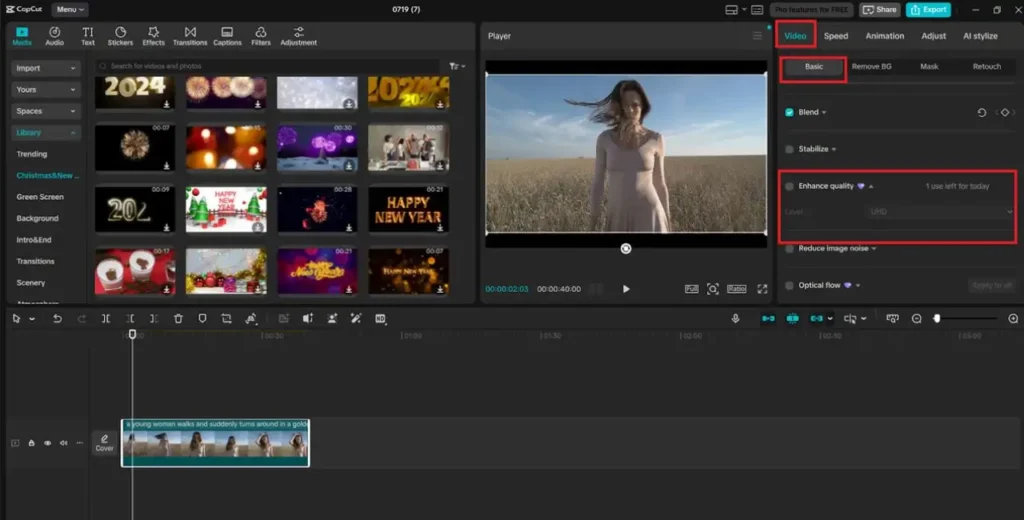Open the media filter sort dropdown
This screenshot has width=1024, height=520.
pyautogui.click(x=457, y=66)
